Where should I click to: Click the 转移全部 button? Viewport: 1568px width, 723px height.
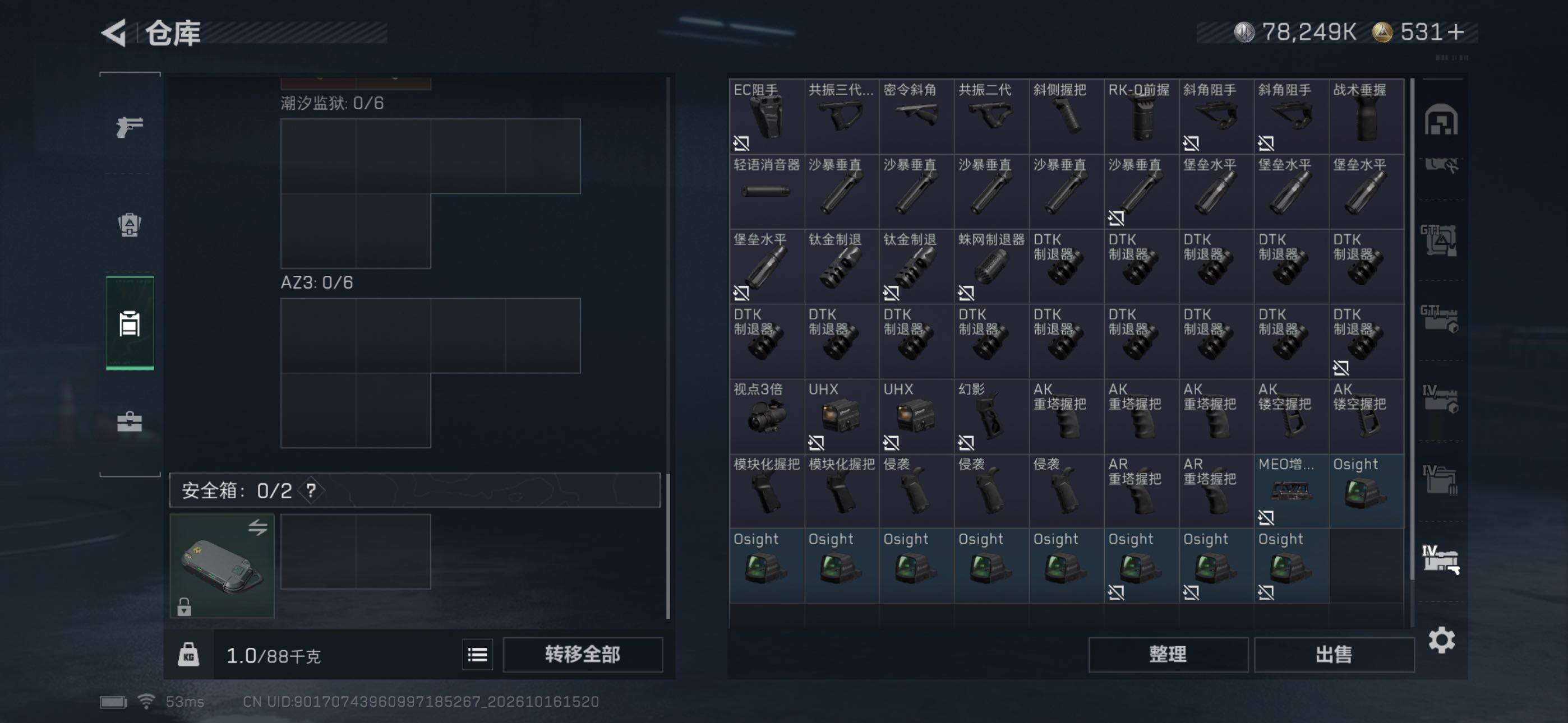(x=583, y=654)
